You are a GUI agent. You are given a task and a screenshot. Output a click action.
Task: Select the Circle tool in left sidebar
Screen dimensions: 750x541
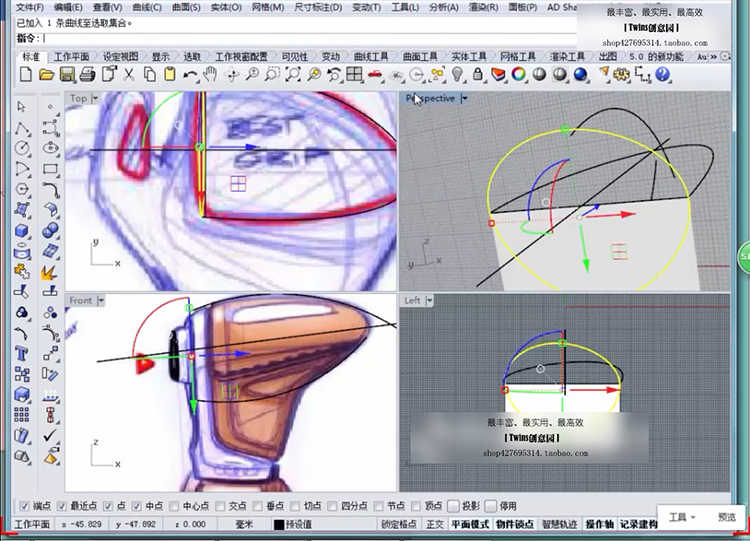tap(22, 147)
